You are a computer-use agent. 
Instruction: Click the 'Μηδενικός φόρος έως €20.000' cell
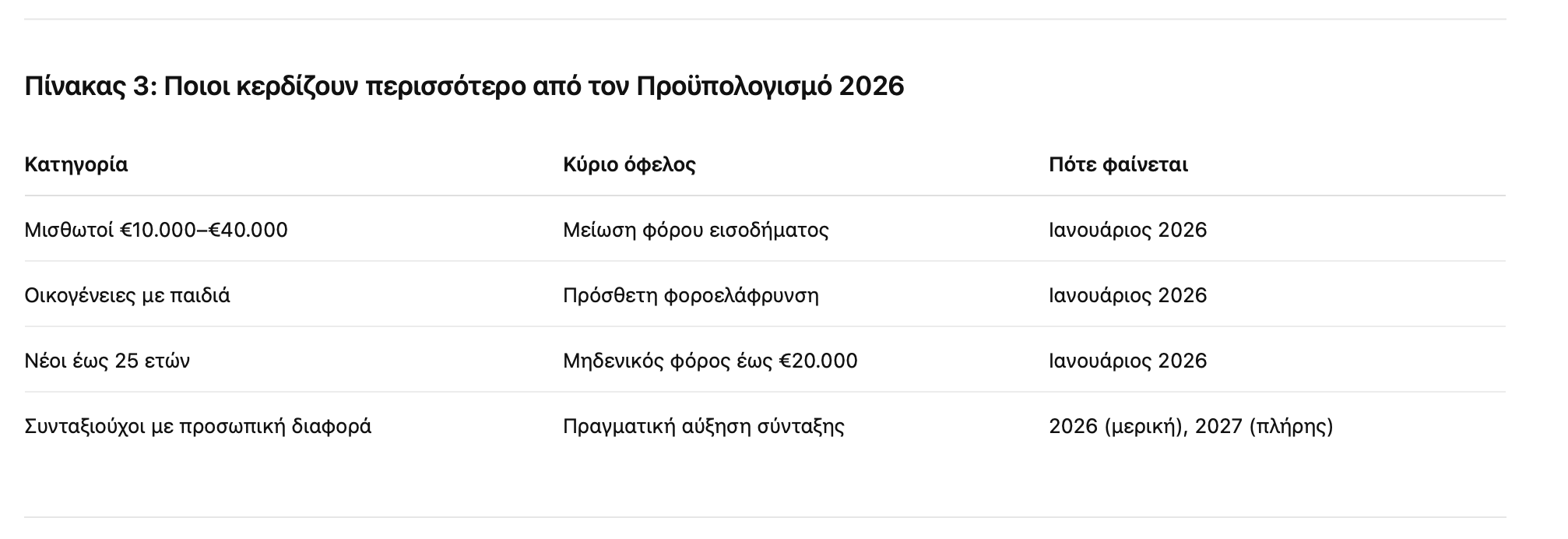(x=710, y=361)
